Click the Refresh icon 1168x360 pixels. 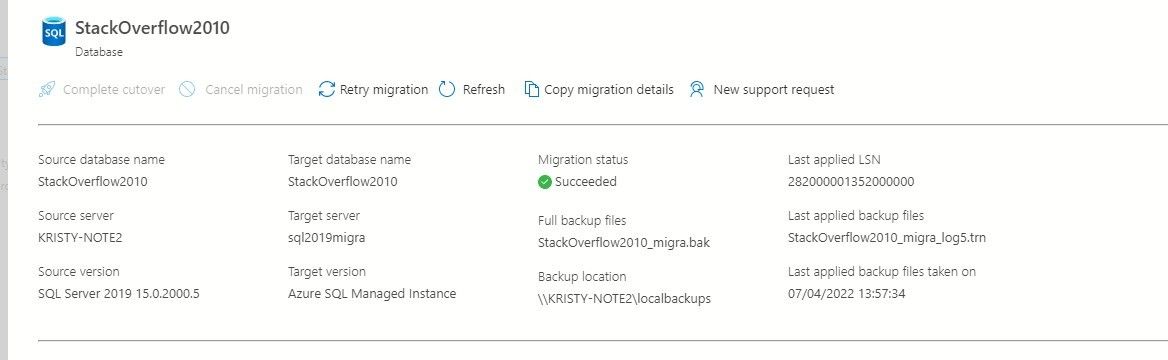[447, 89]
